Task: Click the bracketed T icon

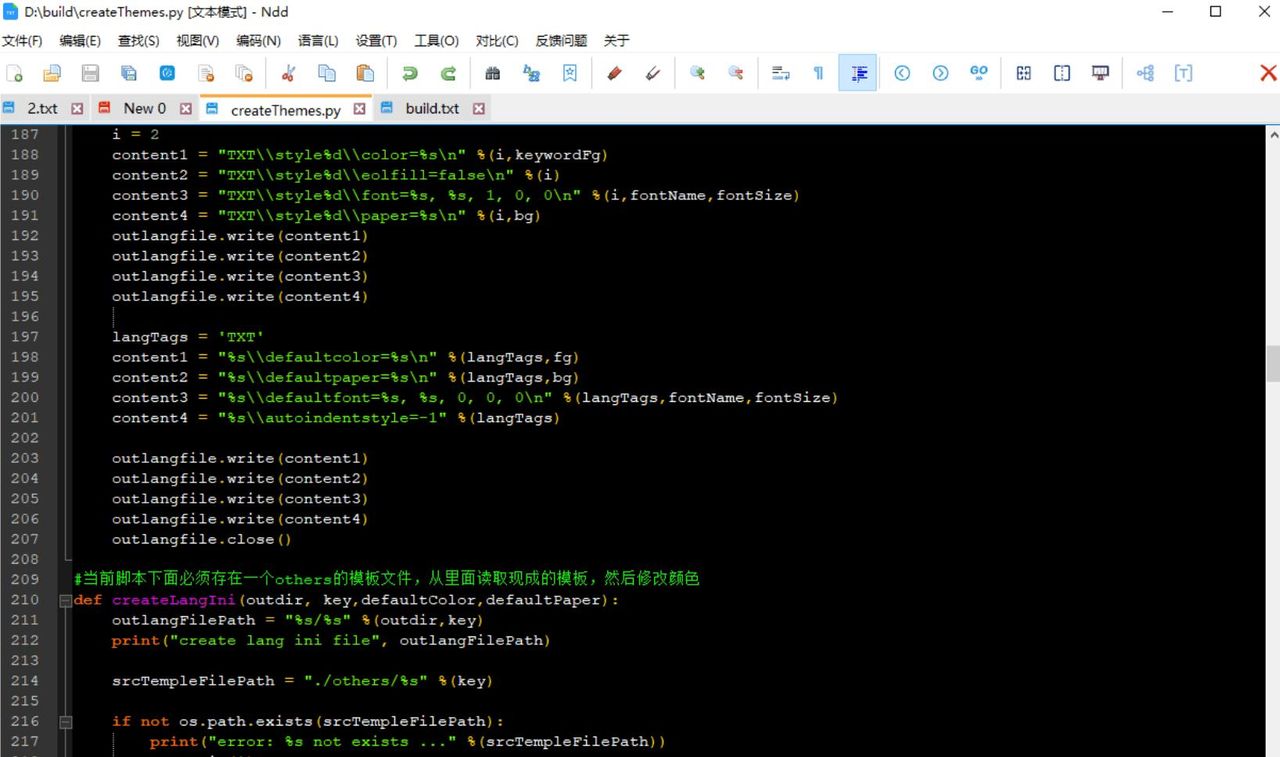Action: [x=1183, y=73]
